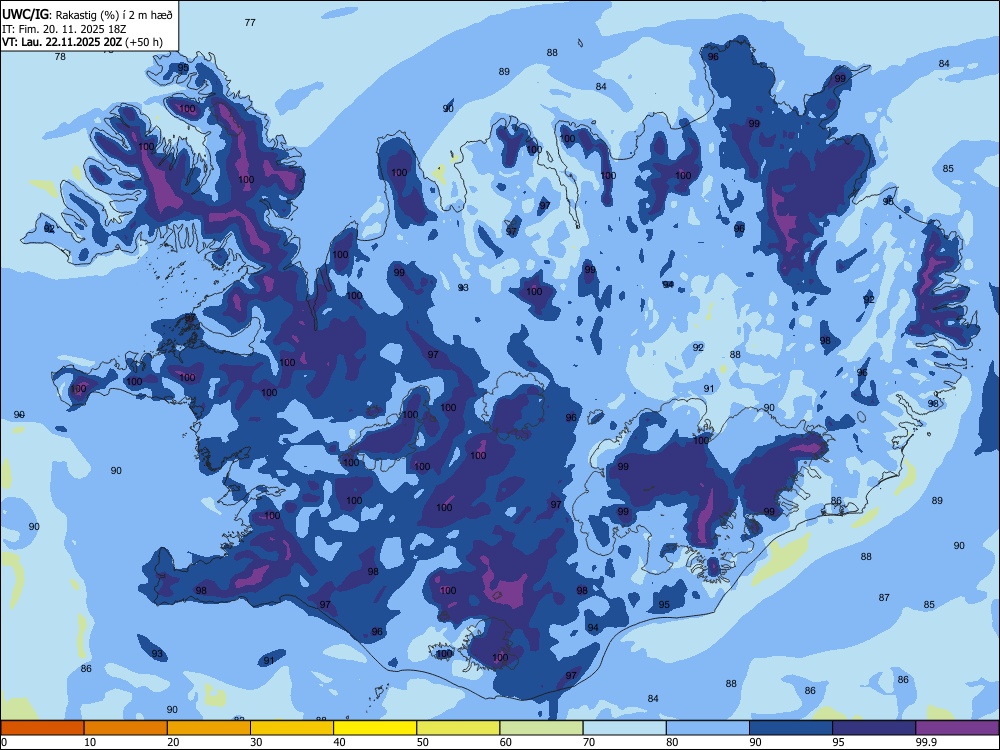Click the 40–50 bright yellow legend swatch
The width and height of the screenshot is (1000, 750).
click(x=375, y=728)
